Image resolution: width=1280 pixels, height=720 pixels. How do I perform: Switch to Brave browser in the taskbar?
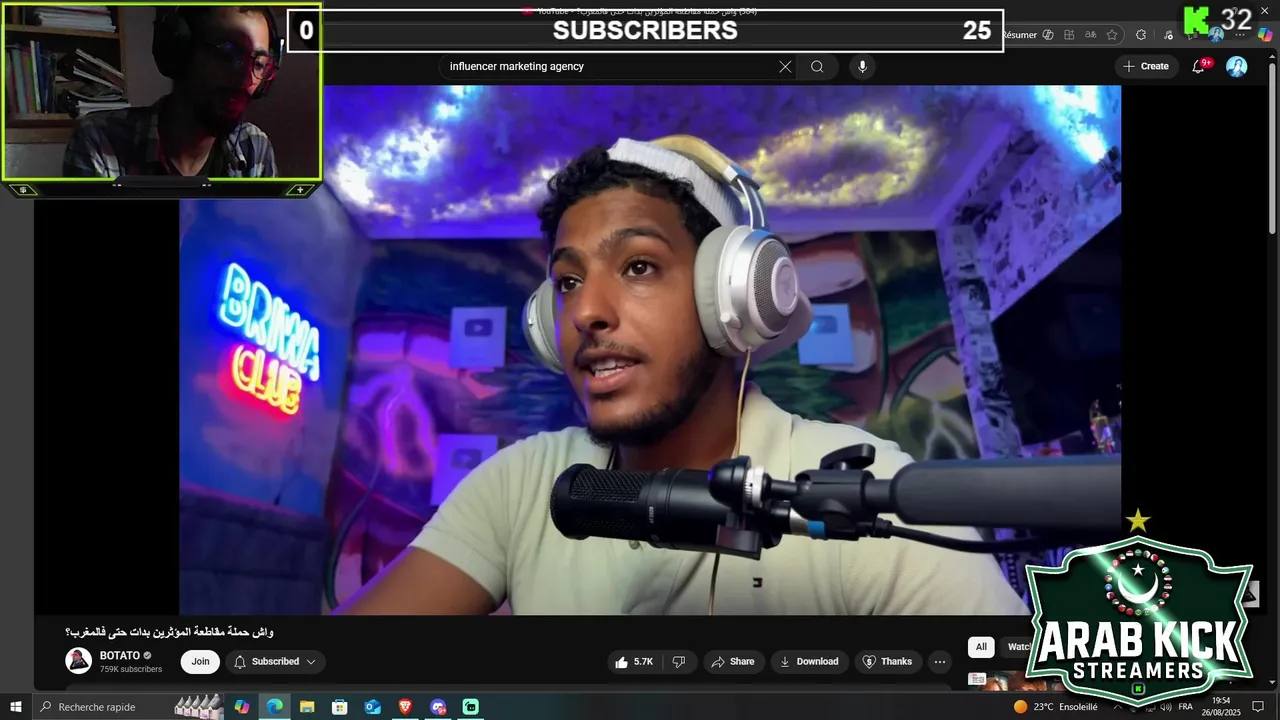405,707
